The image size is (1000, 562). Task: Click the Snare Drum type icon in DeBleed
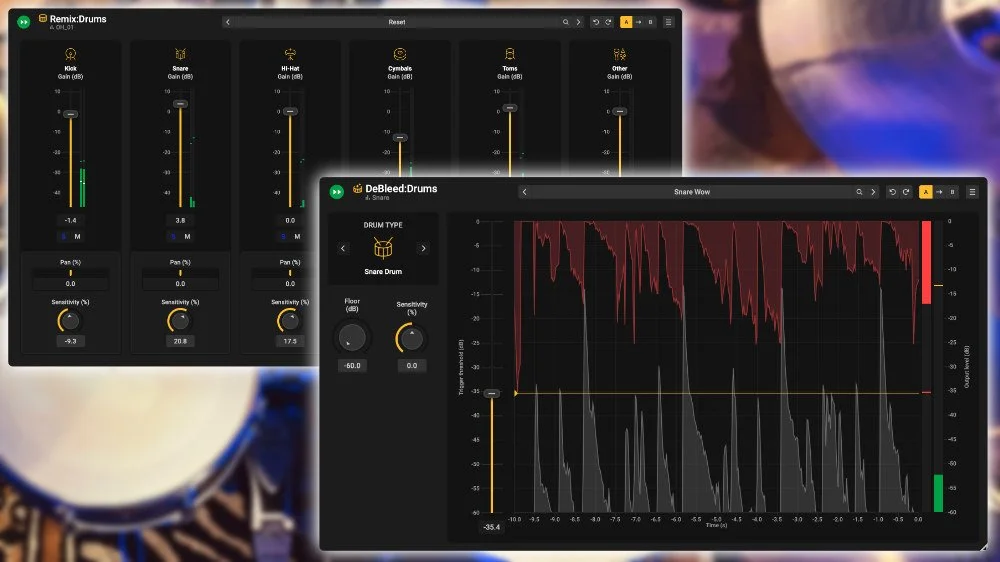[383, 248]
